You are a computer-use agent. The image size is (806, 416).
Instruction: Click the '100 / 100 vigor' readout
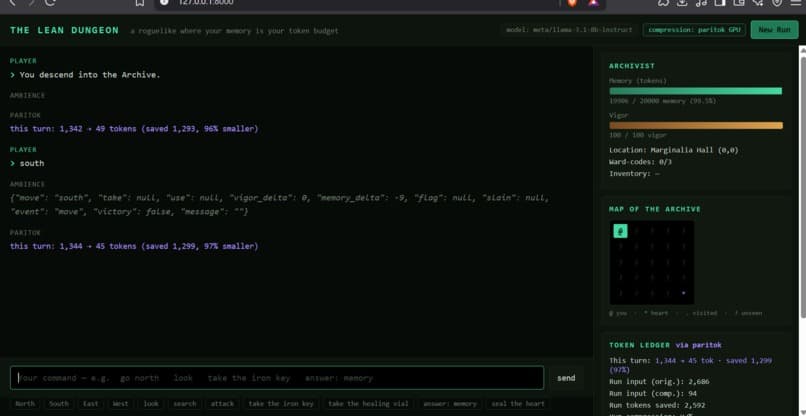638,135
